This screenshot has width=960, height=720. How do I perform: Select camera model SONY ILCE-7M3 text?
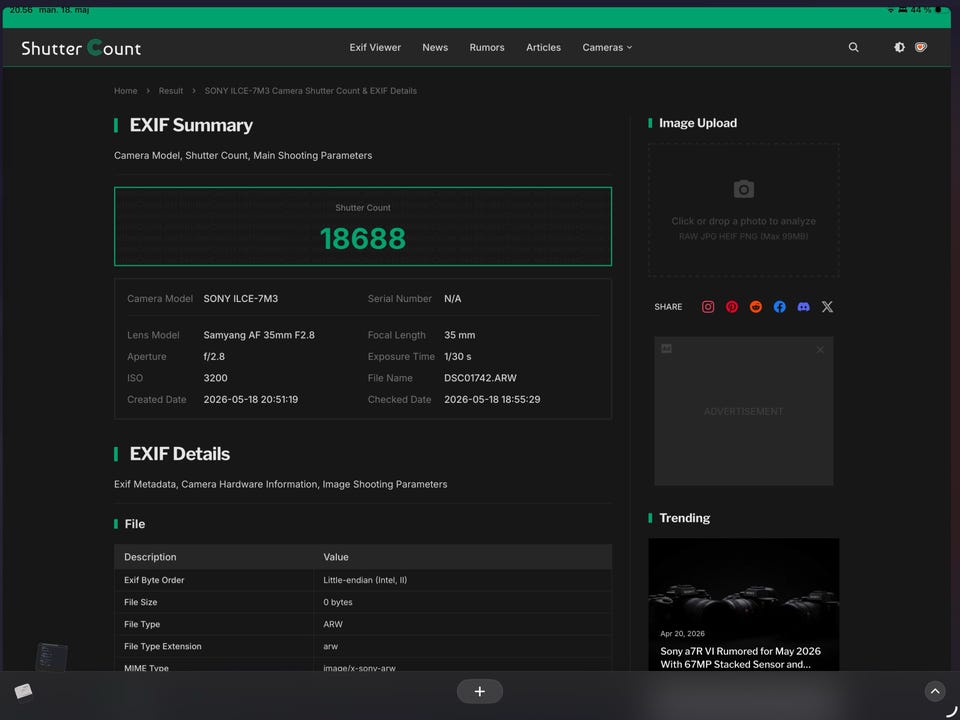click(241, 299)
